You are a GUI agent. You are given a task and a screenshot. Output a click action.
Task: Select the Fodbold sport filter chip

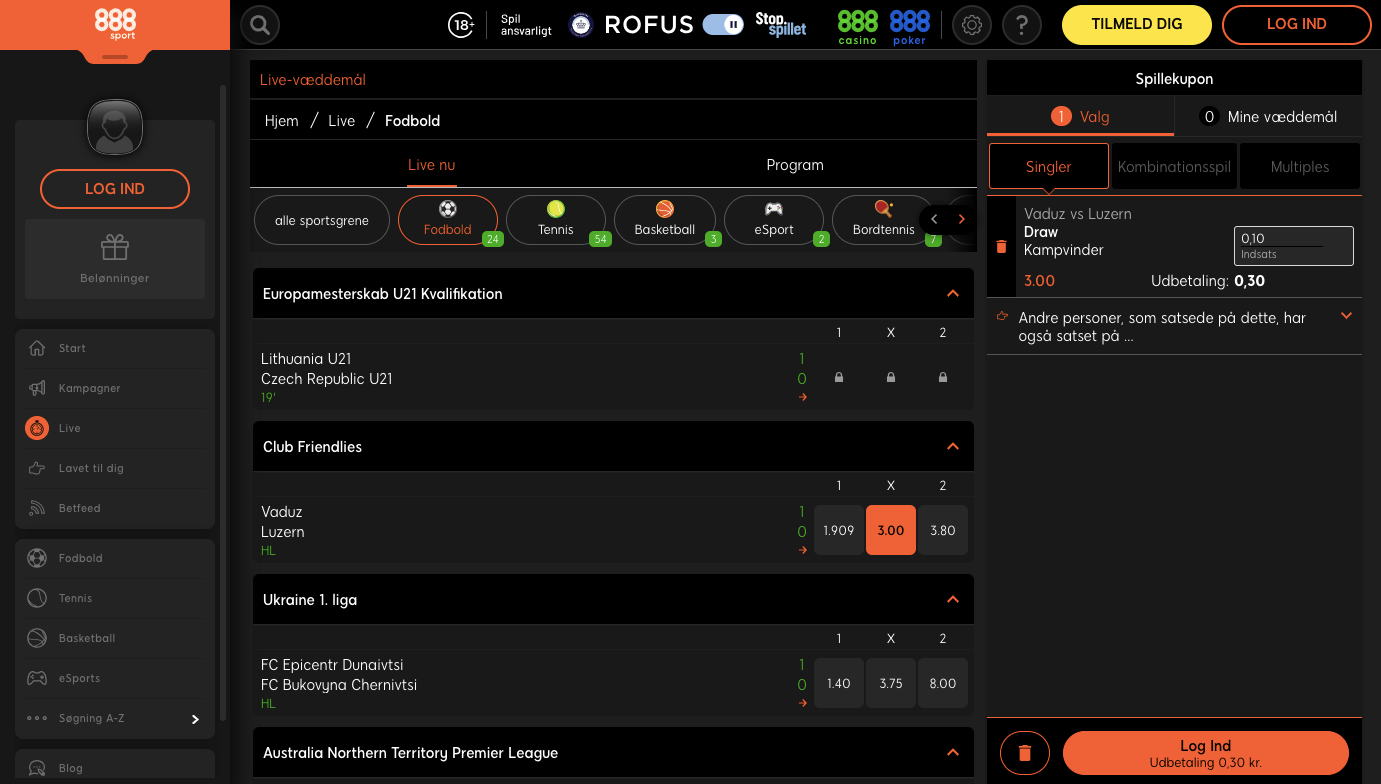click(x=448, y=221)
